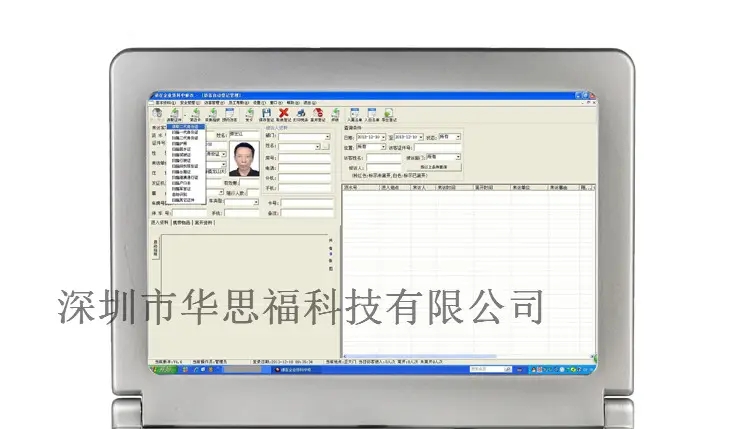Click the Entry Location (进入地点) column header
750x429 pixels.
395,187
